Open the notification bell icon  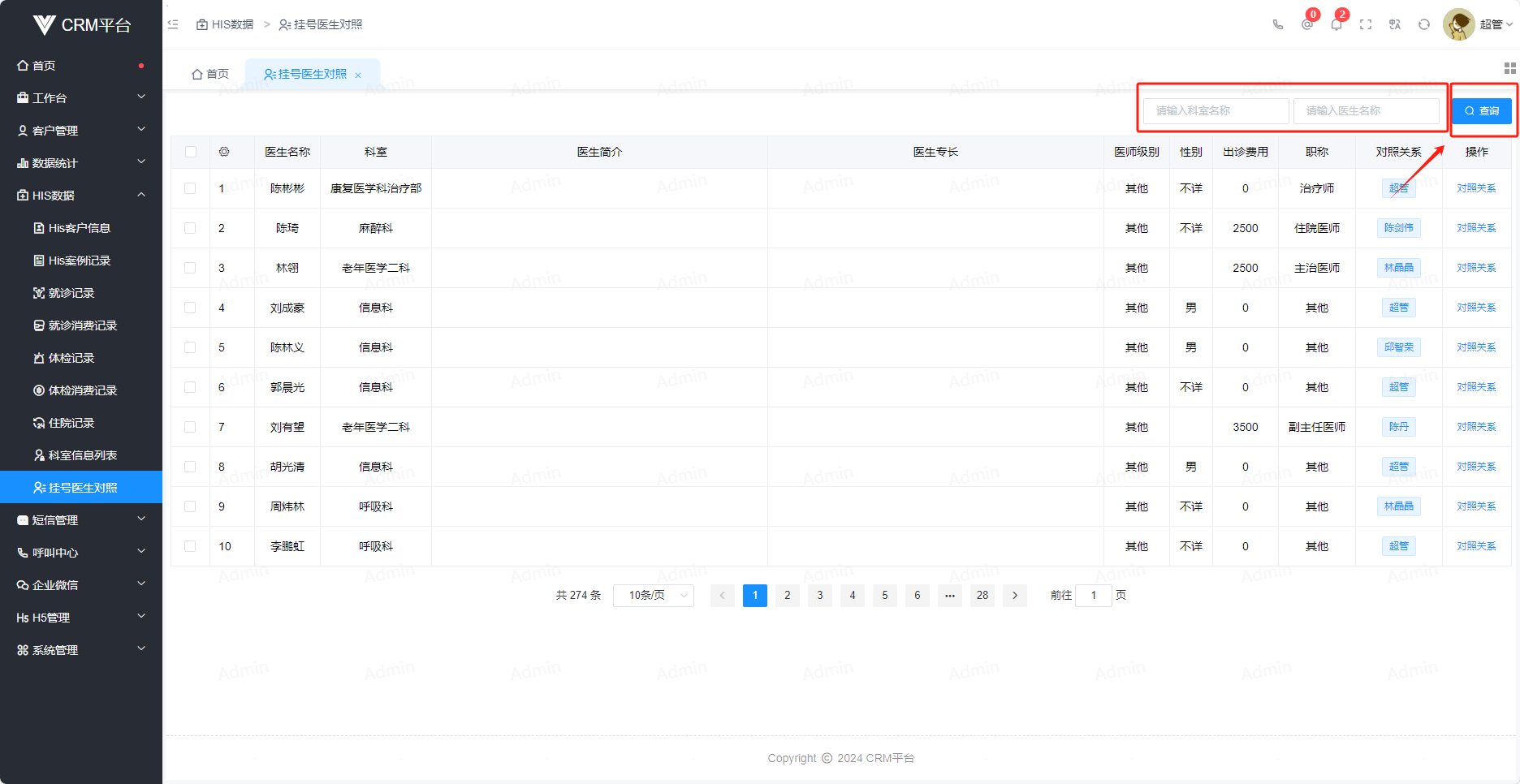pyautogui.click(x=1336, y=24)
